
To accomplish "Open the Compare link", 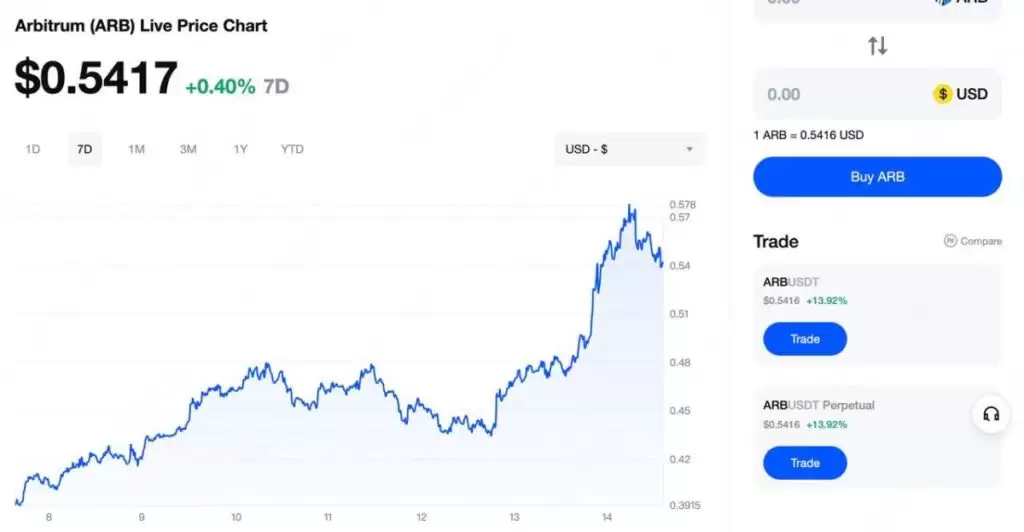I will (980, 241).
